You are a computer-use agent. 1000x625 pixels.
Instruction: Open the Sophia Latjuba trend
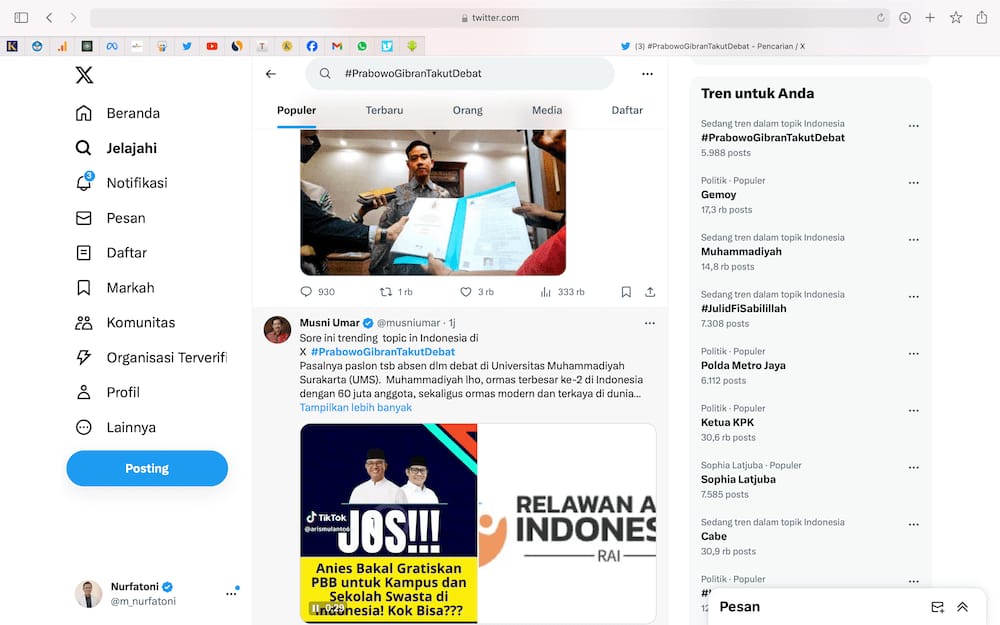(x=738, y=480)
